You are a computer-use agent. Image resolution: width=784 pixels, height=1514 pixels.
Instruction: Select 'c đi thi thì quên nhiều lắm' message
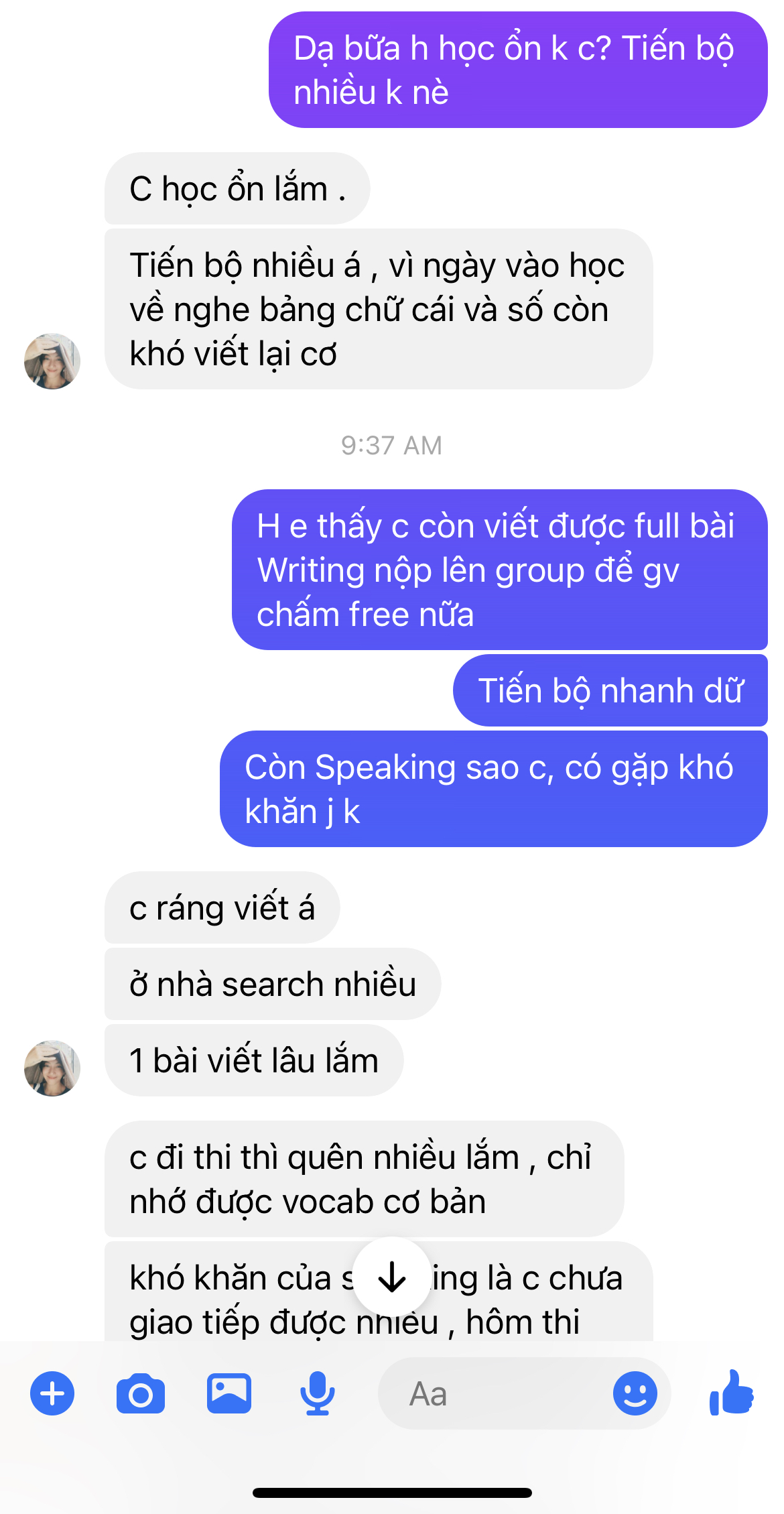pyautogui.click(x=365, y=1179)
